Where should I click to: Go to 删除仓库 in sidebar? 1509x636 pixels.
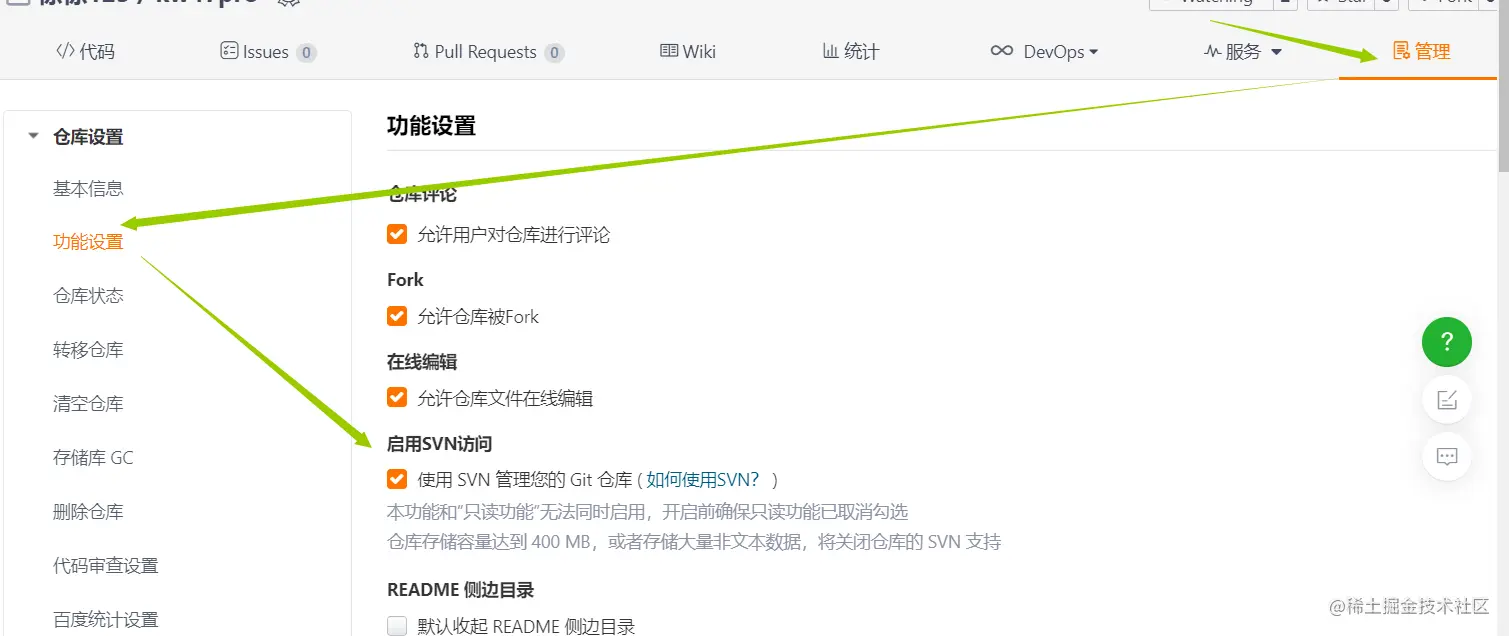click(88, 512)
